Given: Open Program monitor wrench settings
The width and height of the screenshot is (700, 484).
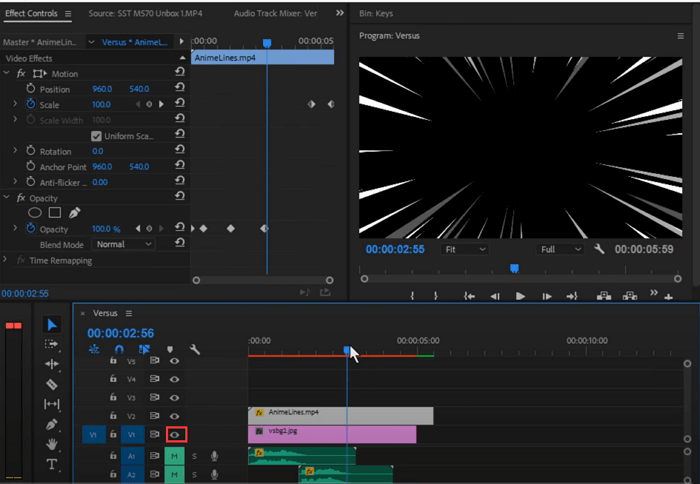Looking at the screenshot, I should tap(599, 249).
